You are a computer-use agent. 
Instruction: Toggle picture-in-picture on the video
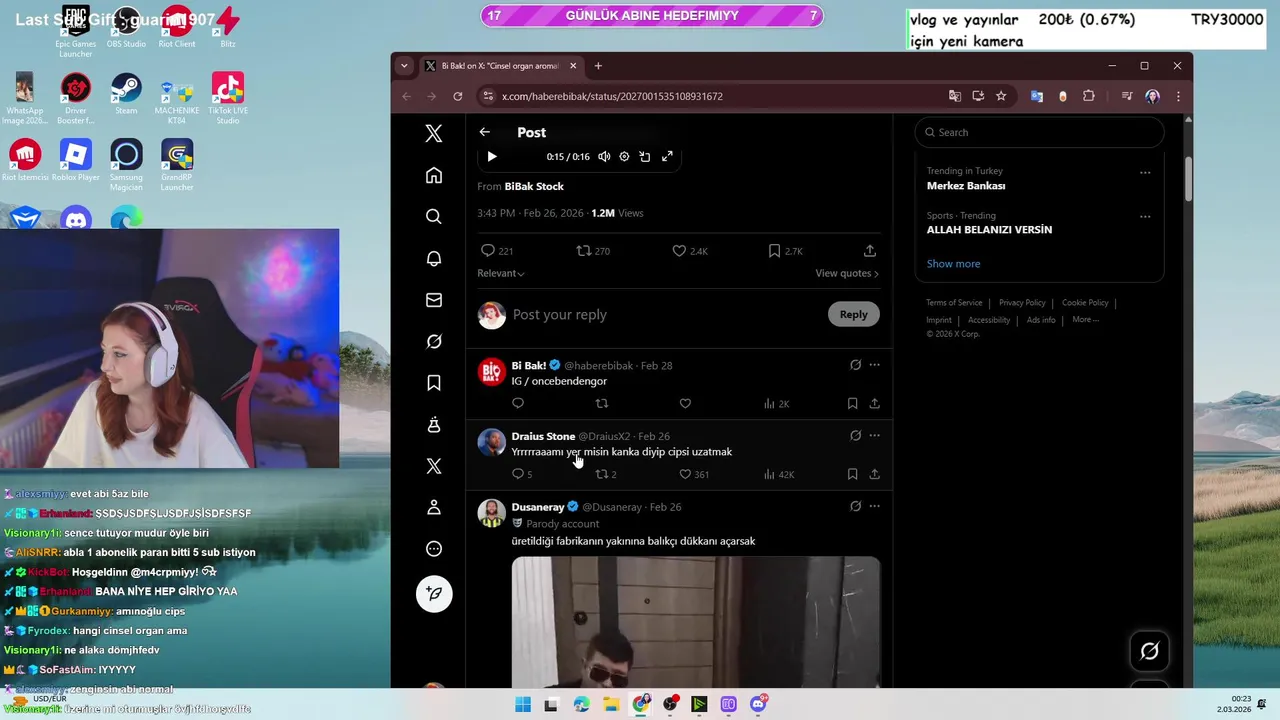645,156
